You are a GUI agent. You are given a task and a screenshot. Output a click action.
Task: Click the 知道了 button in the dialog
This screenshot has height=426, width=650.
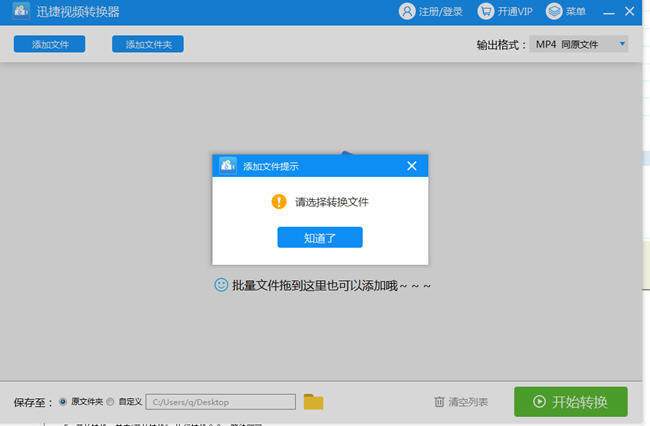[x=320, y=237]
